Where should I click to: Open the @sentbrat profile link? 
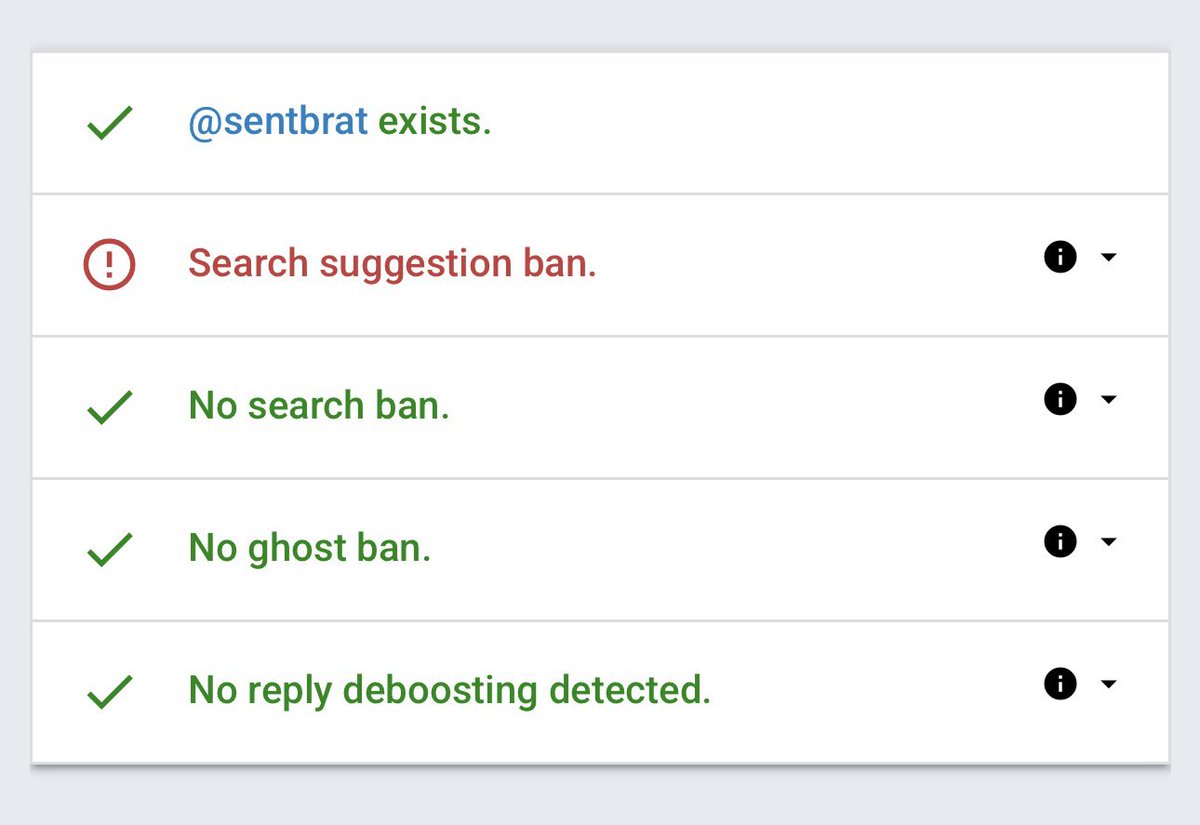pyautogui.click(x=278, y=122)
